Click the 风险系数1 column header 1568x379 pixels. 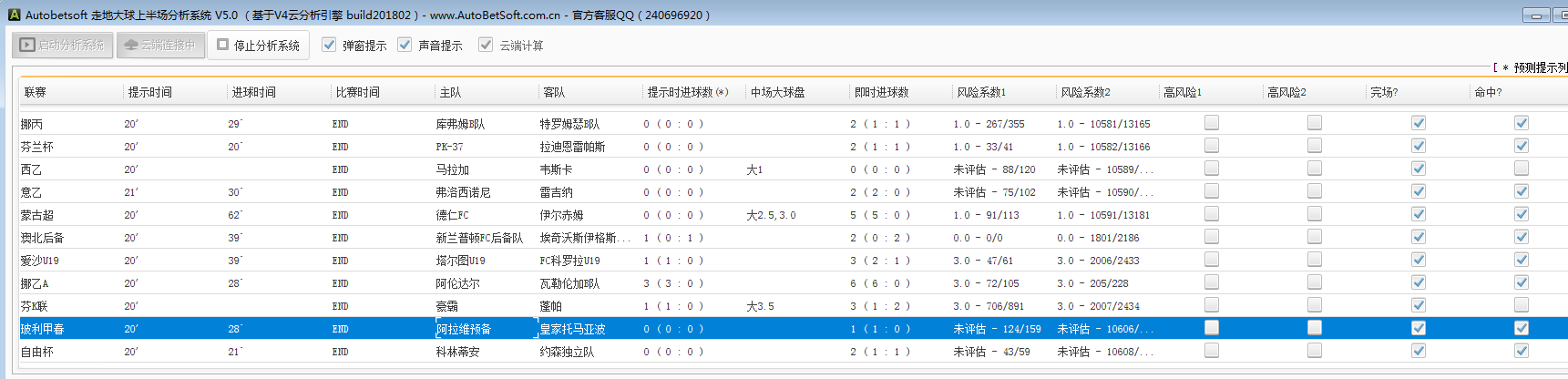[981, 92]
